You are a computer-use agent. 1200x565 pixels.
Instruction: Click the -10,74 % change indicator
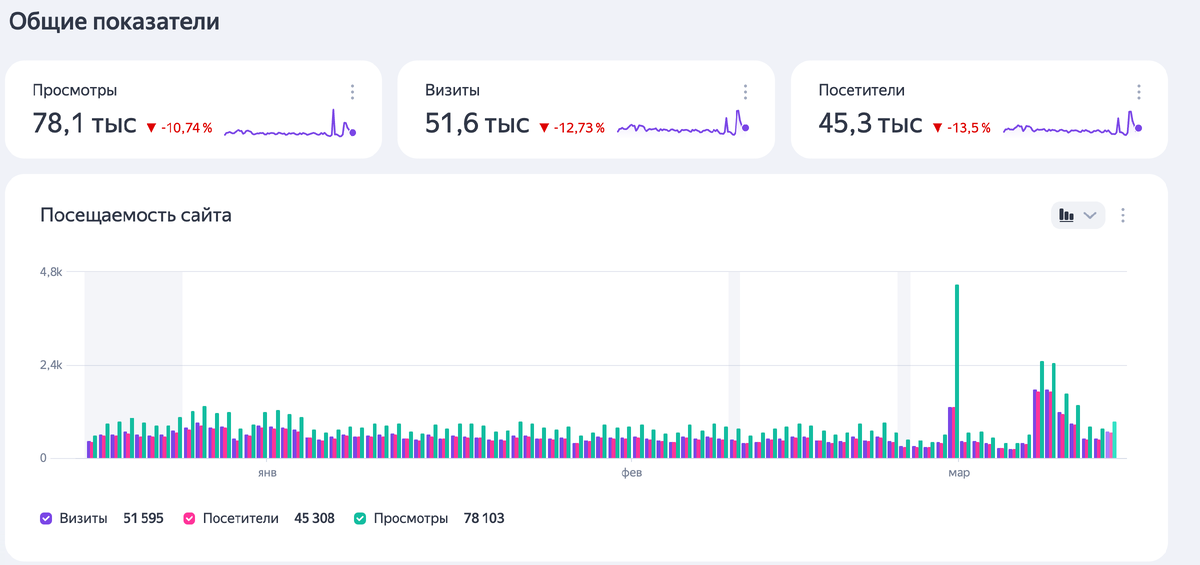(179, 128)
